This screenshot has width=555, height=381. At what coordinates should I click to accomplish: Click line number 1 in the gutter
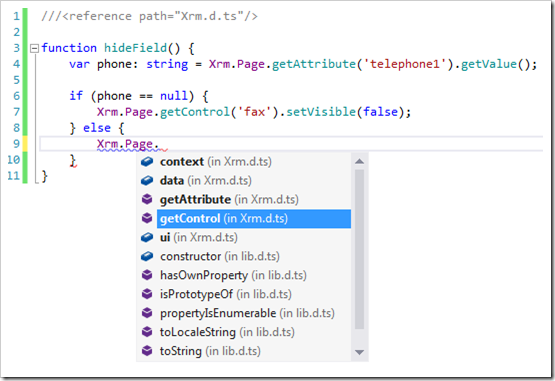[x=16, y=16]
